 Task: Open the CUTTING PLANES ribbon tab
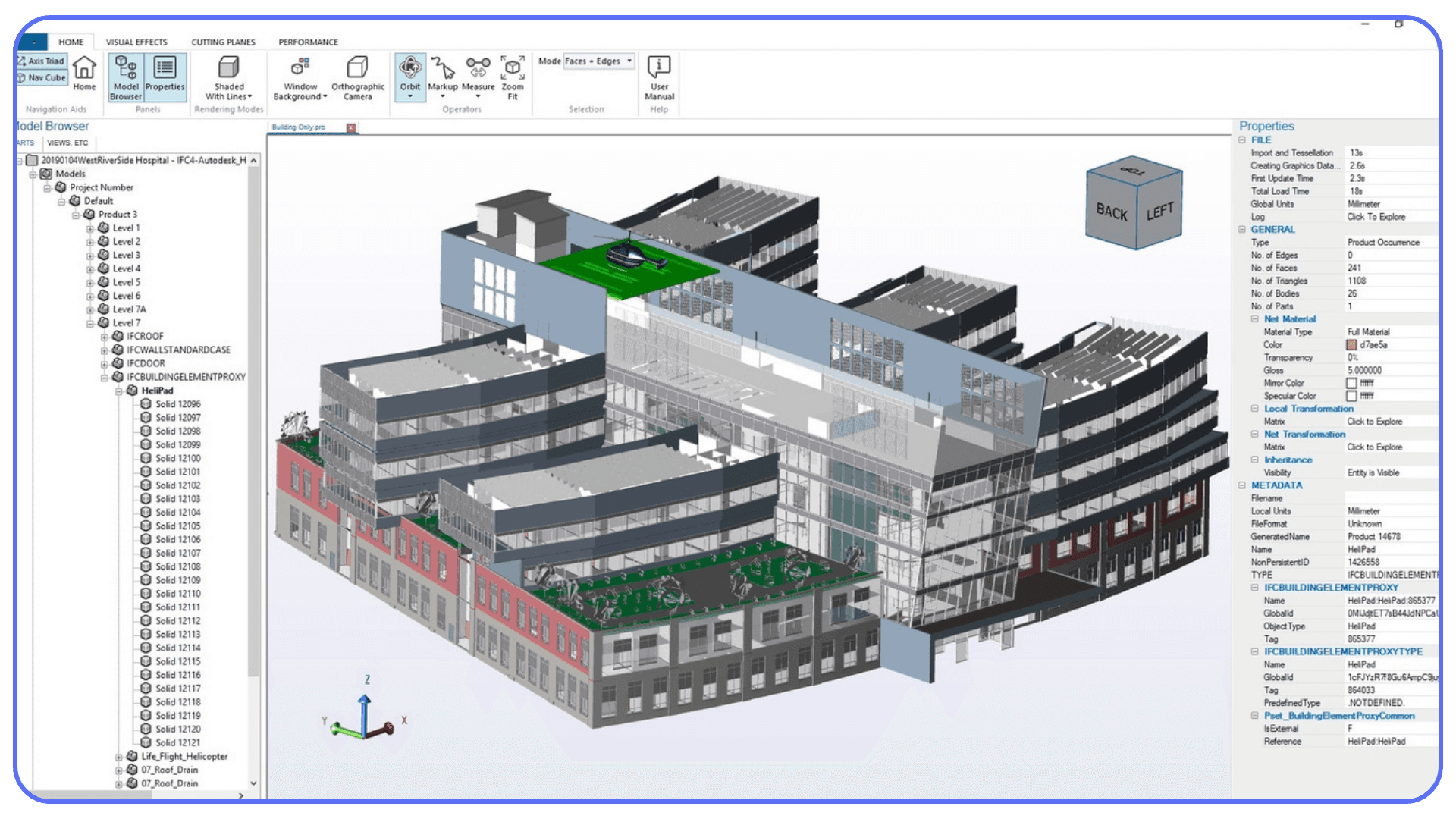click(x=224, y=42)
